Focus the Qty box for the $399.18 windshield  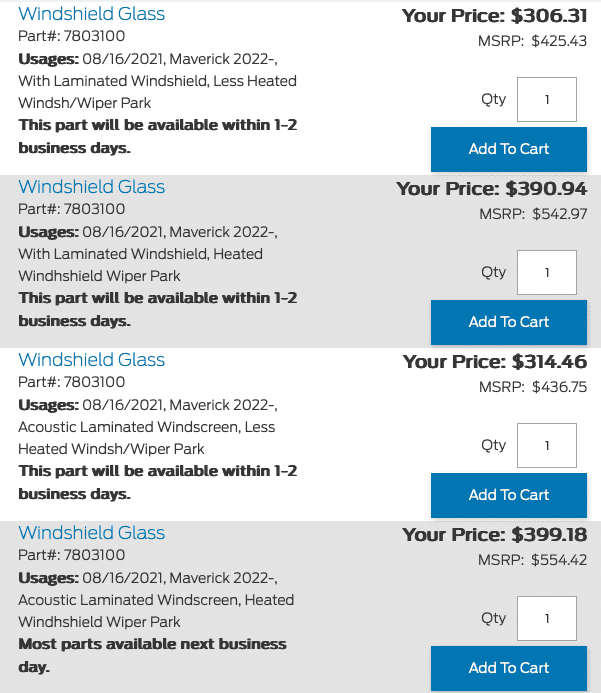point(547,618)
